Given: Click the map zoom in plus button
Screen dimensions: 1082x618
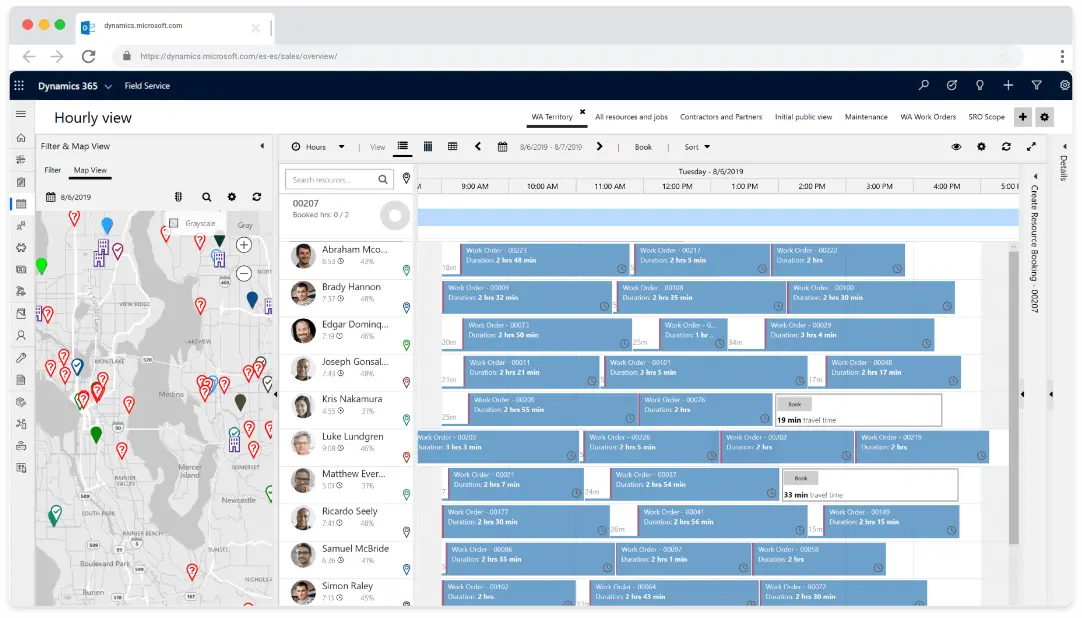Looking at the screenshot, I should (x=243, y=244).
